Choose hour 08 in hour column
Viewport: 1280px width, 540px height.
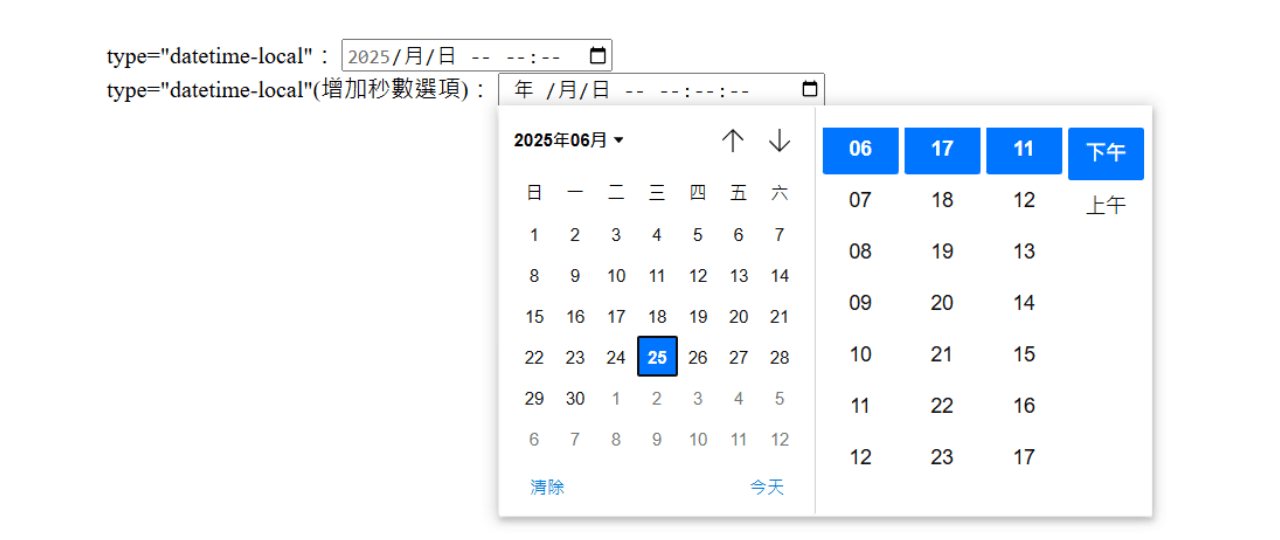[x=860, y=251]
